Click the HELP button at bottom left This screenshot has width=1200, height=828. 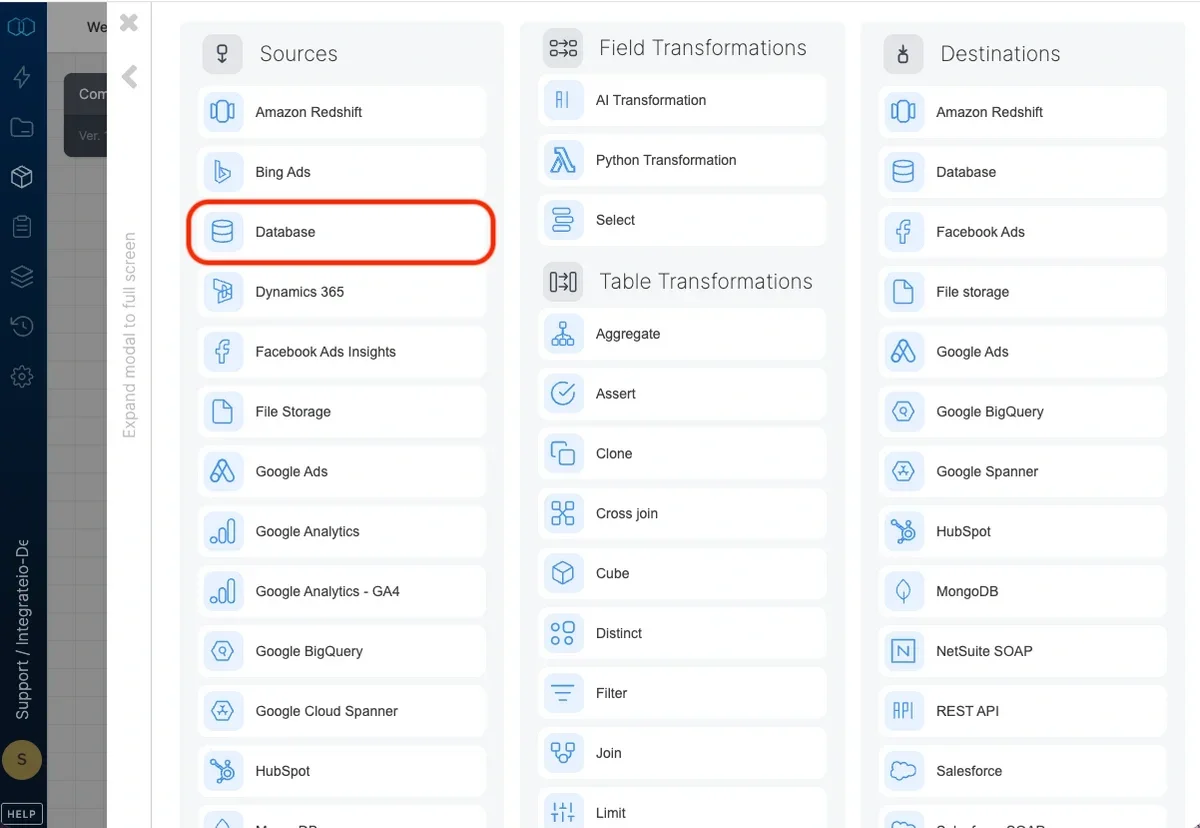(x=22, y=813)
